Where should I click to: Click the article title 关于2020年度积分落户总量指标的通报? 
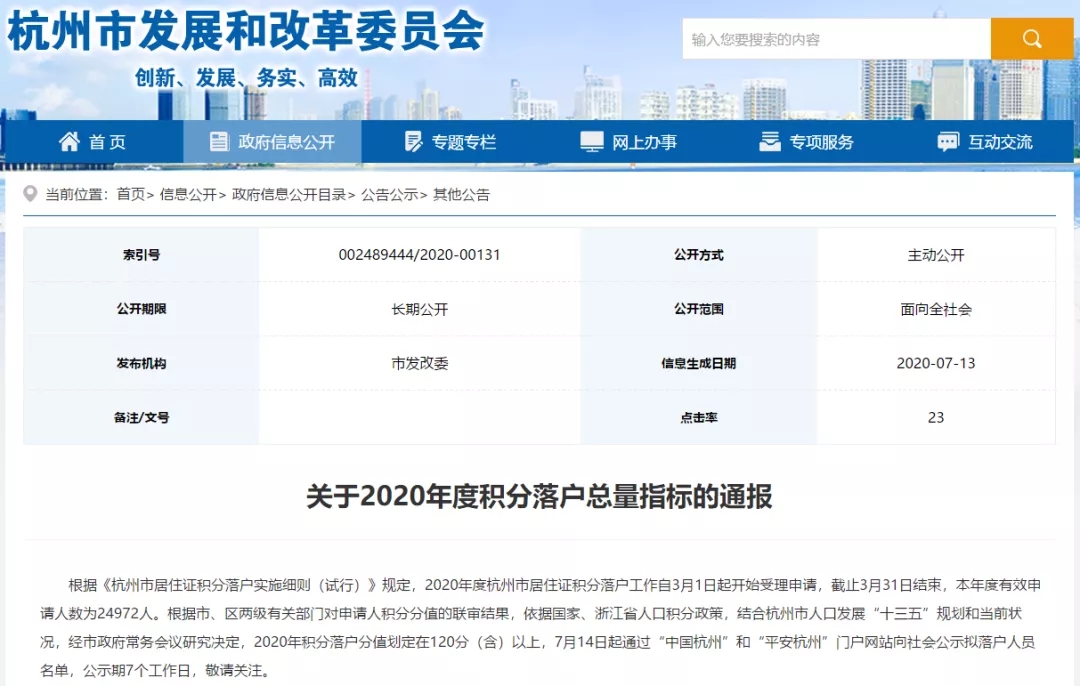(x=539, y=496)
